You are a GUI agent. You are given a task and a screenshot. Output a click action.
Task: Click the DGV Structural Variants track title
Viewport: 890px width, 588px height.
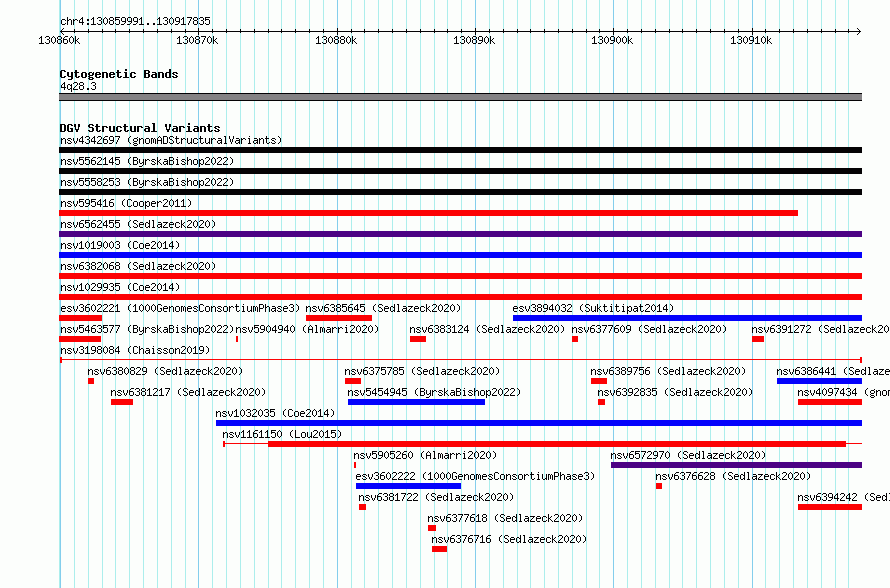140,128
